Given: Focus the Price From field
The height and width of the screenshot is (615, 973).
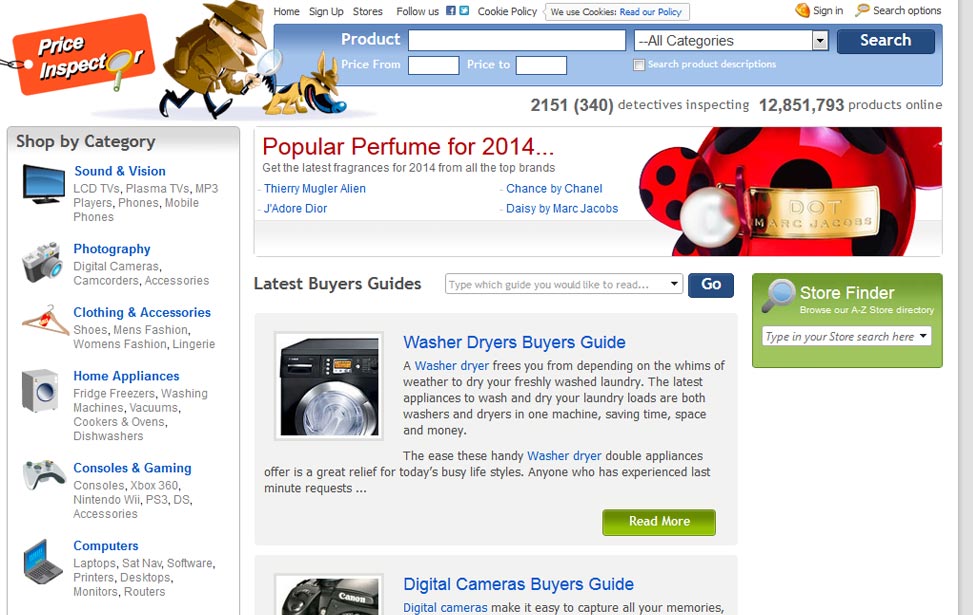Looking at the screenshot, I should click(433, 65).
